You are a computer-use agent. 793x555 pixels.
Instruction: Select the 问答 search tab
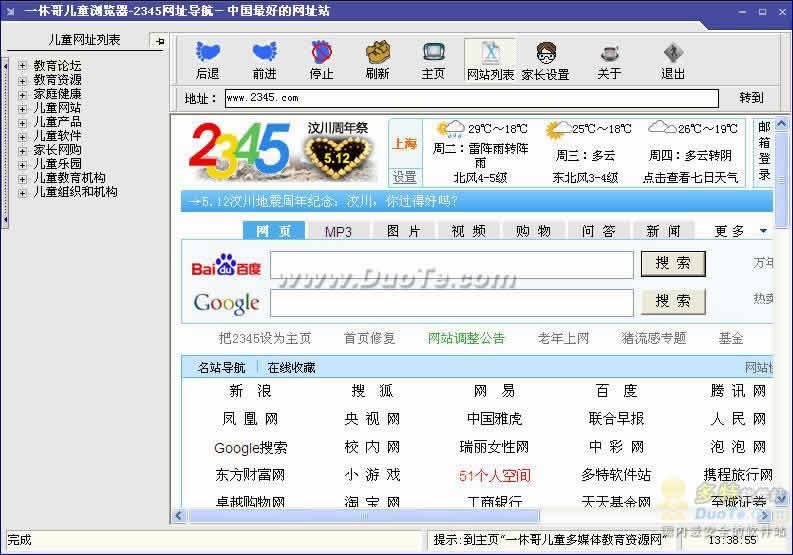[598, 231]
